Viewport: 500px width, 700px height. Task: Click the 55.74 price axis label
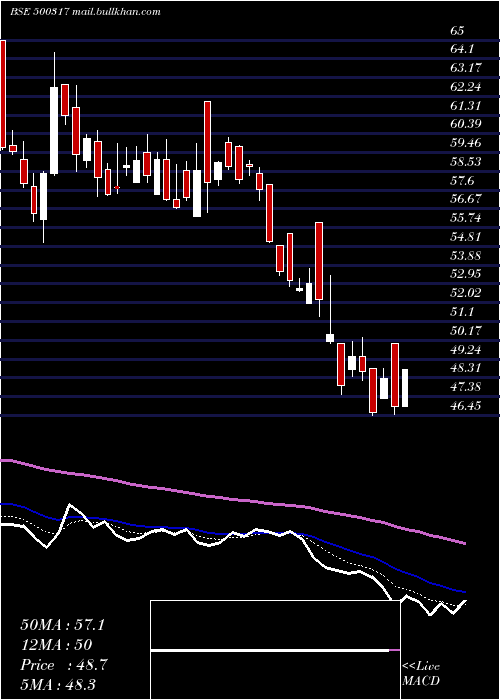pyautogui.click(x=465, y=218)
